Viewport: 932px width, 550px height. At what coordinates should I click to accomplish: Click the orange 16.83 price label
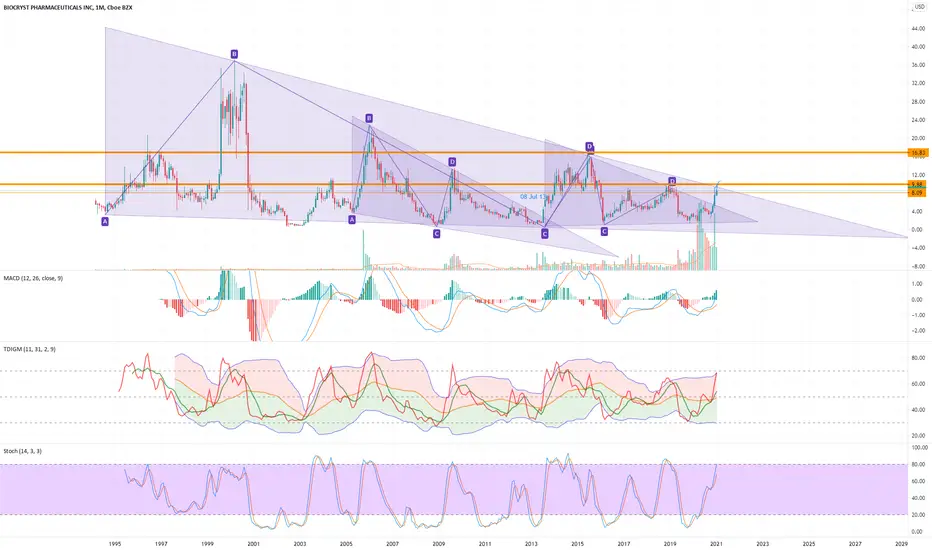tap(918, 153)
